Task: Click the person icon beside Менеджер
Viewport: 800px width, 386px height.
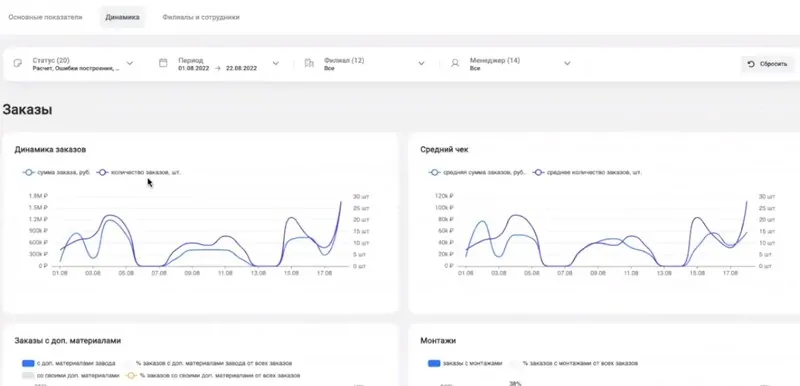Action: click(455, 63)
